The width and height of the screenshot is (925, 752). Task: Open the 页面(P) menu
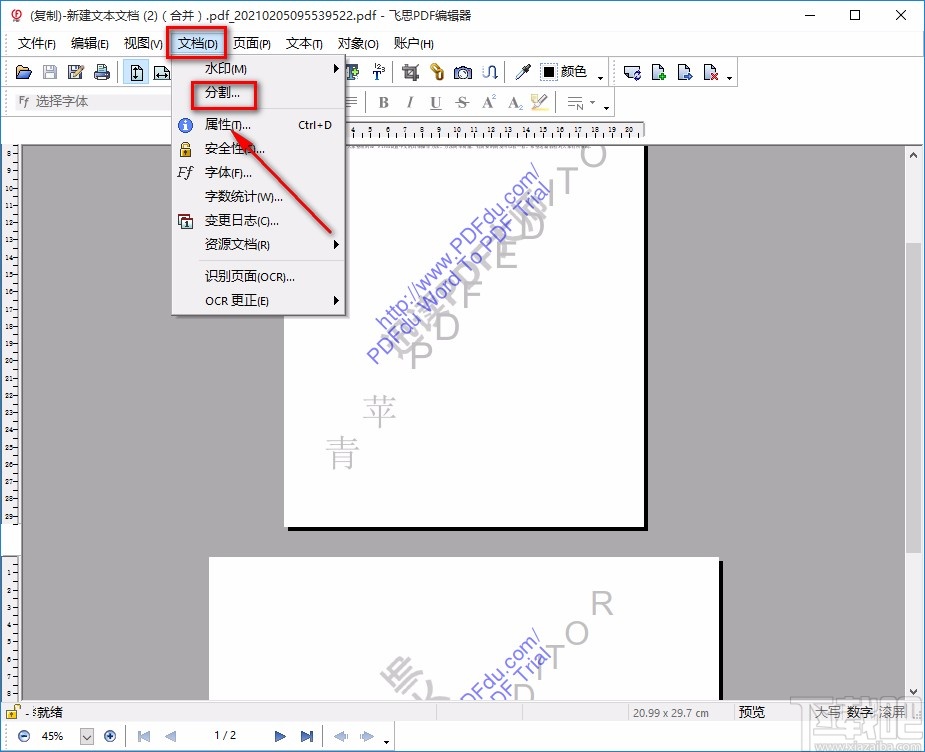(251, 43)
